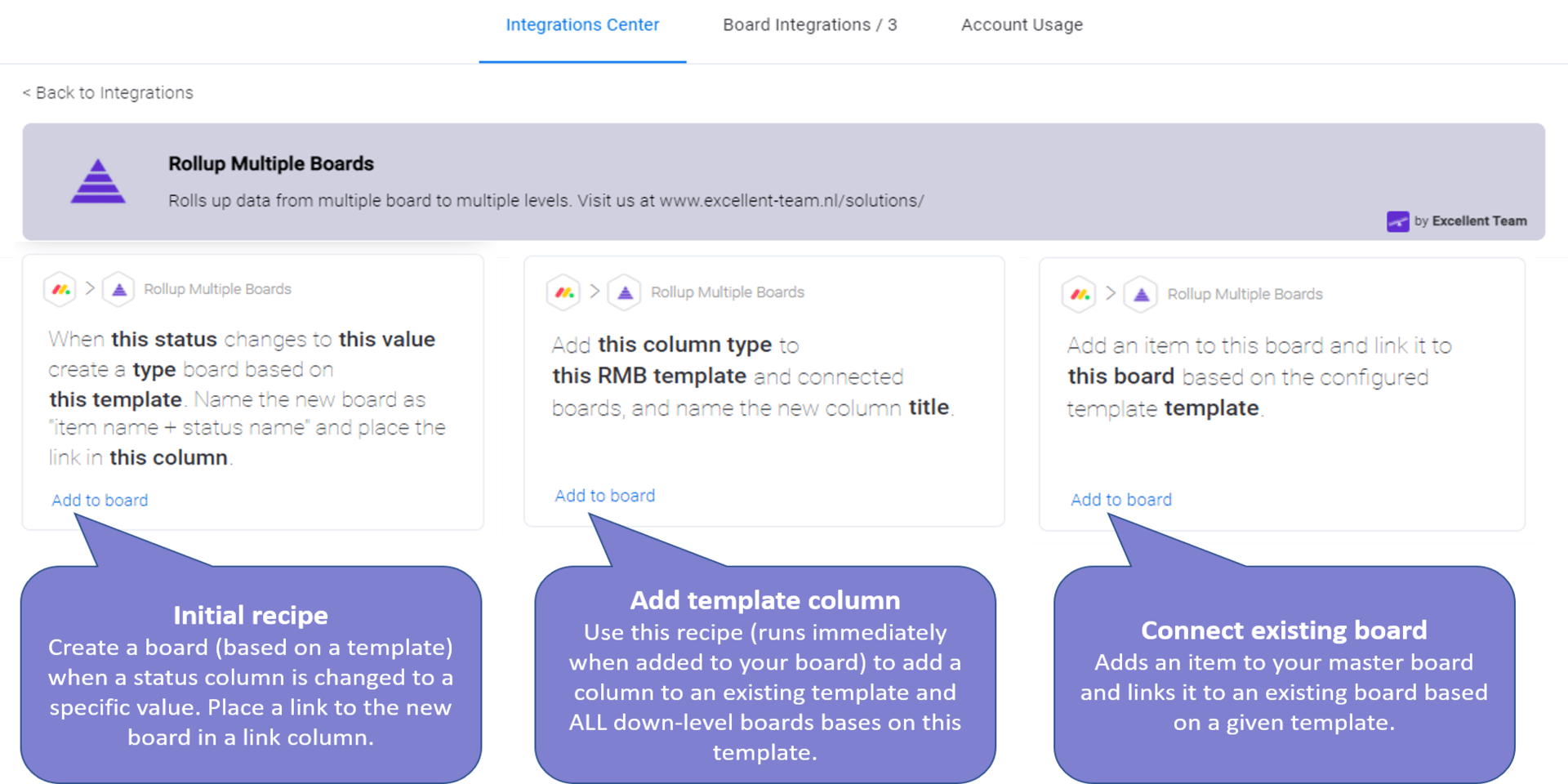
Task: Select bold 'template' field in third recipe
Action: 1212,408
